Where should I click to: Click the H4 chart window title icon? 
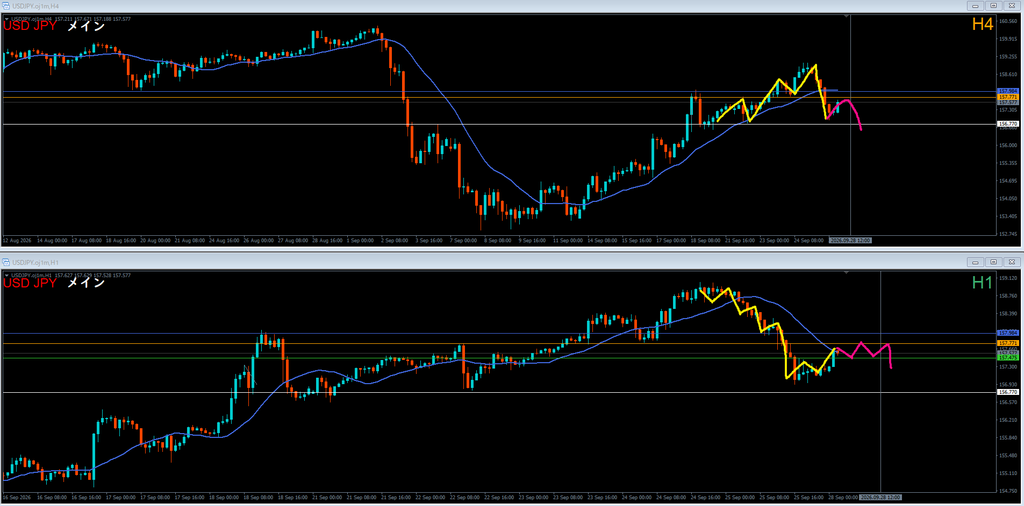point(7,5)
